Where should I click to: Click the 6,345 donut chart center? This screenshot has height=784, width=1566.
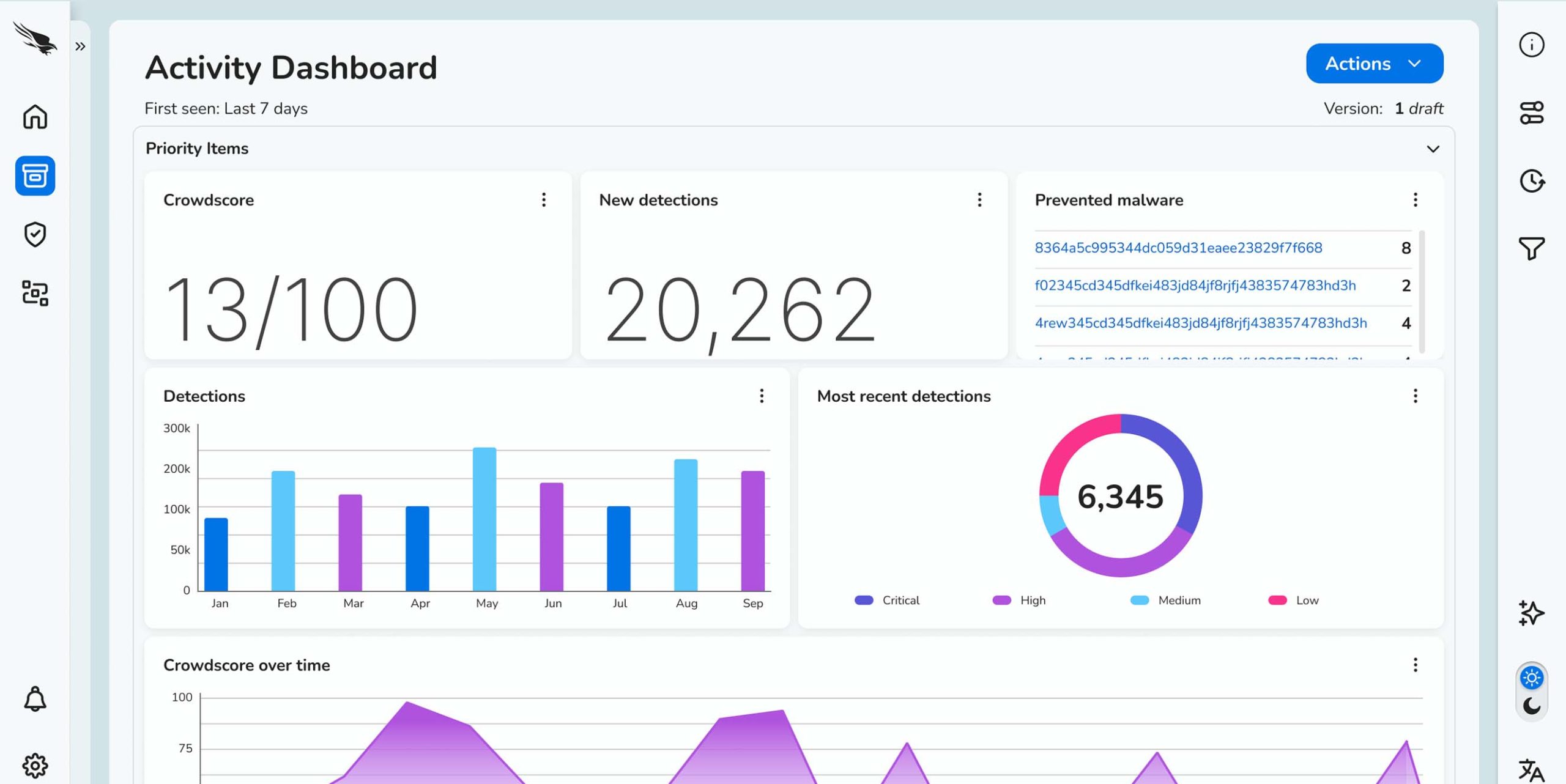pos(1120,497)
